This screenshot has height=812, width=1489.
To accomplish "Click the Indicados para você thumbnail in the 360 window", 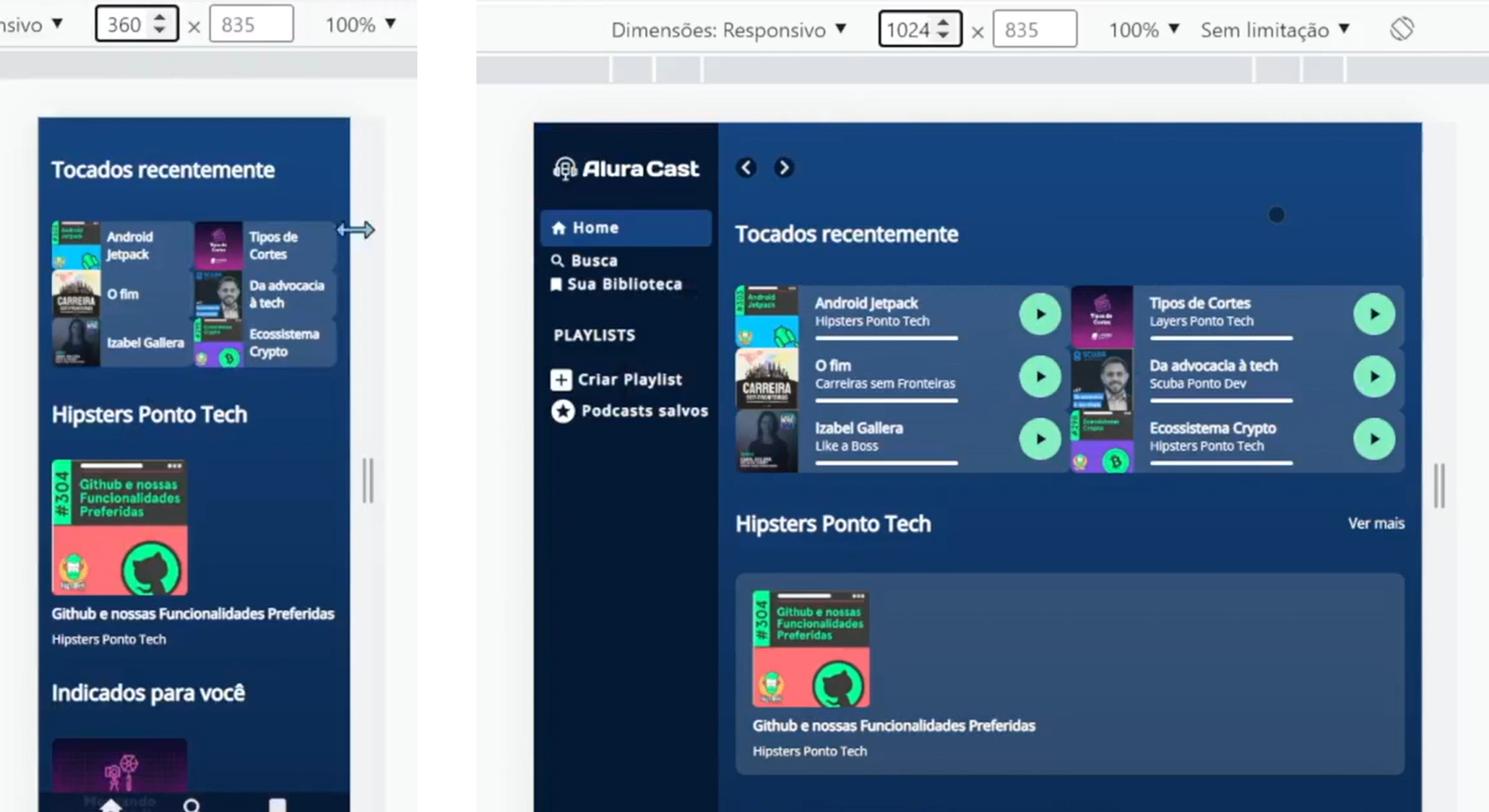I will pos(120,765).
